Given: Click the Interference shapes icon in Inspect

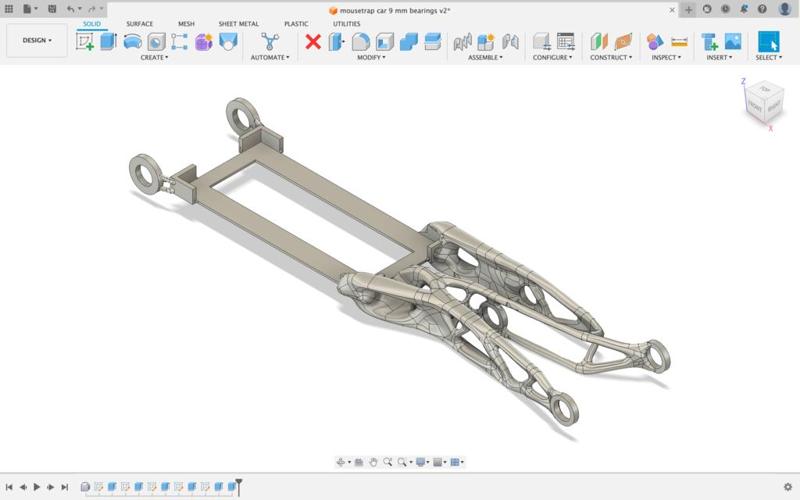Looking at the screenshot, I should click(x=655, y=42).
